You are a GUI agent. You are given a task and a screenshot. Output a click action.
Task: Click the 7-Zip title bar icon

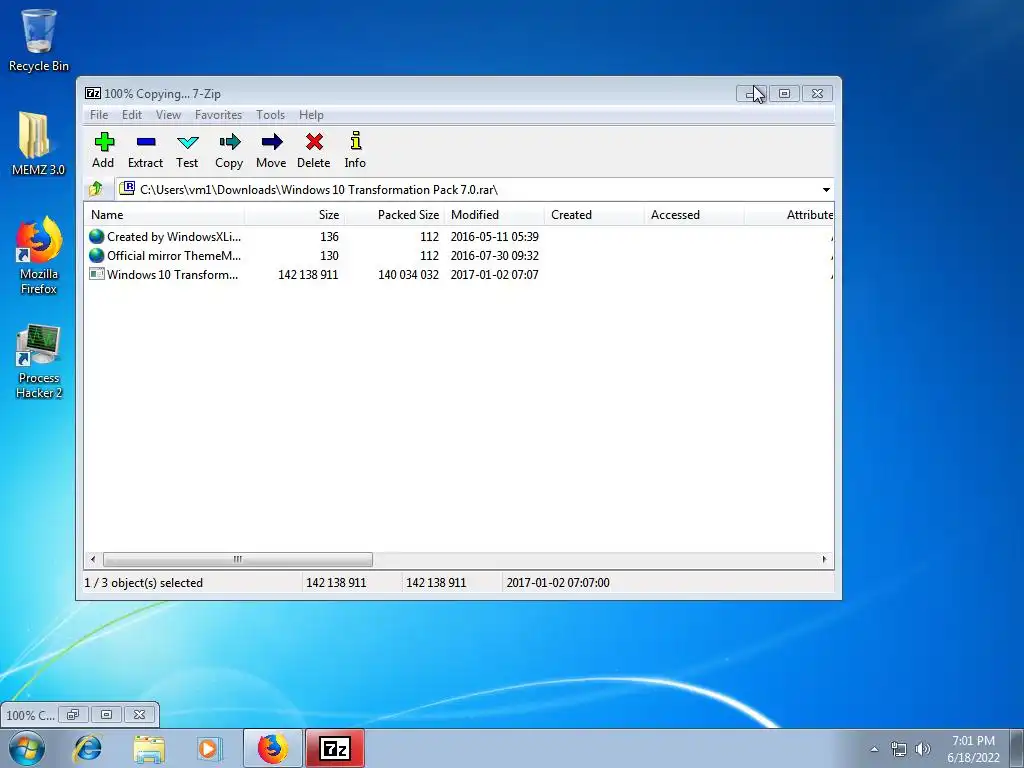pyautogui.click(x=93, y=93)
